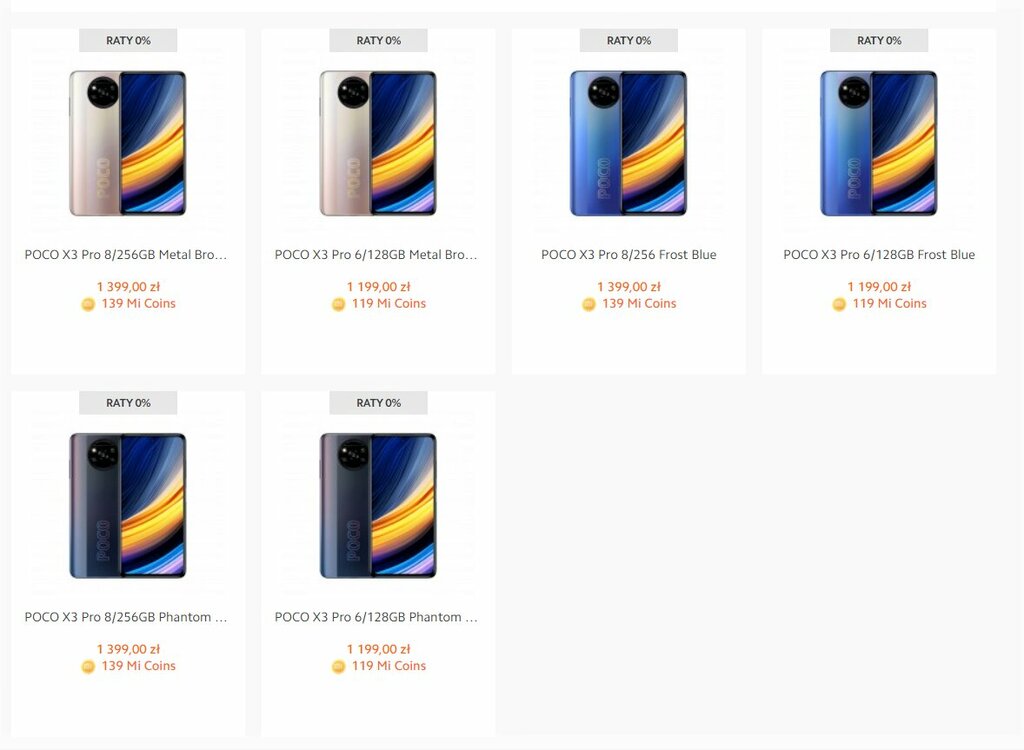Viewport: 1024px width, 750px height.
Task: Click the POCO X3 Pro 8/256 Frost Blue title
Action: [628, 255]
